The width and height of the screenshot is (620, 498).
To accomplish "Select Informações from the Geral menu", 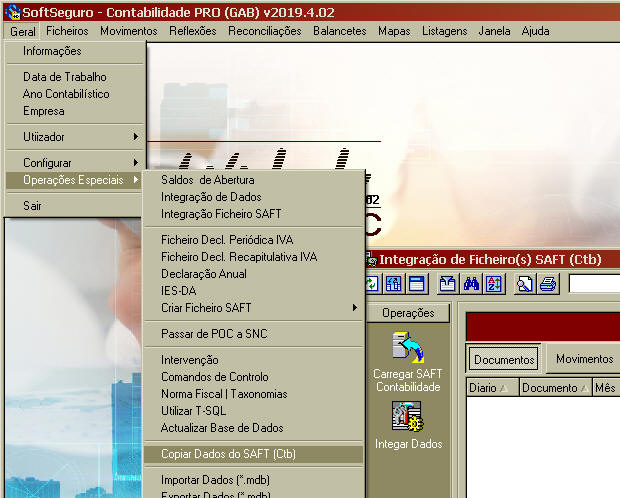I will click(x=74, y=51).
